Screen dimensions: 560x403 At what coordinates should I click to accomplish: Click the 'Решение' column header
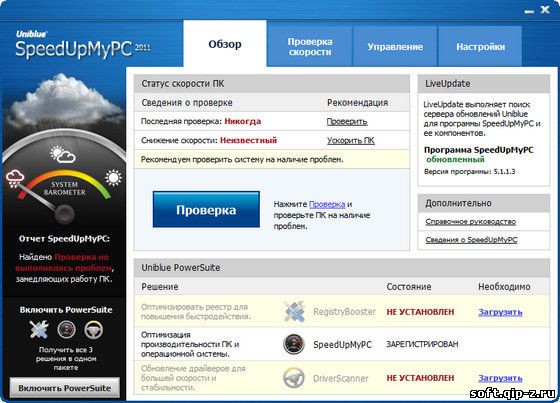click(160, 287)
